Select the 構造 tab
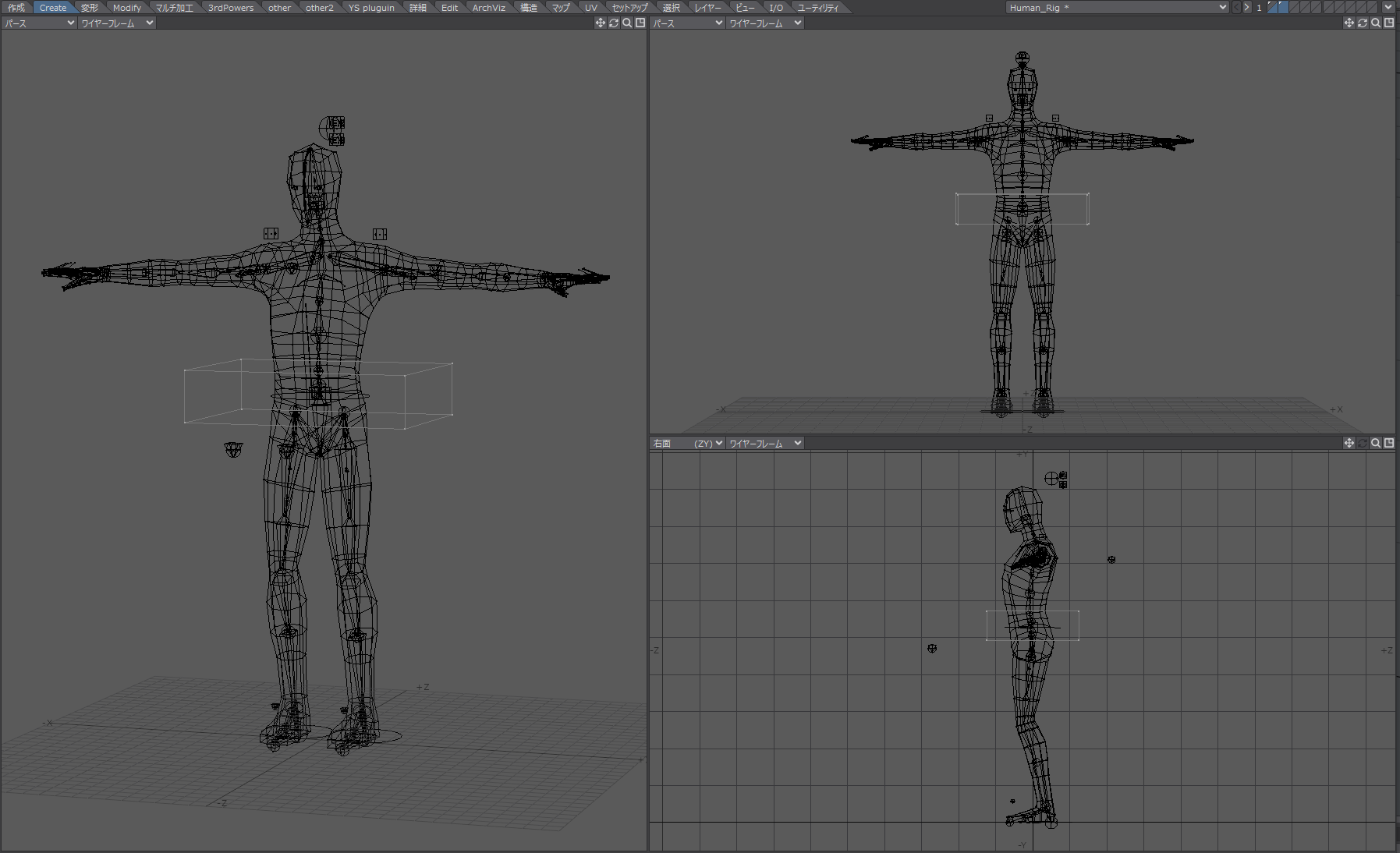Screen dimensions: 1400x853 529,8
